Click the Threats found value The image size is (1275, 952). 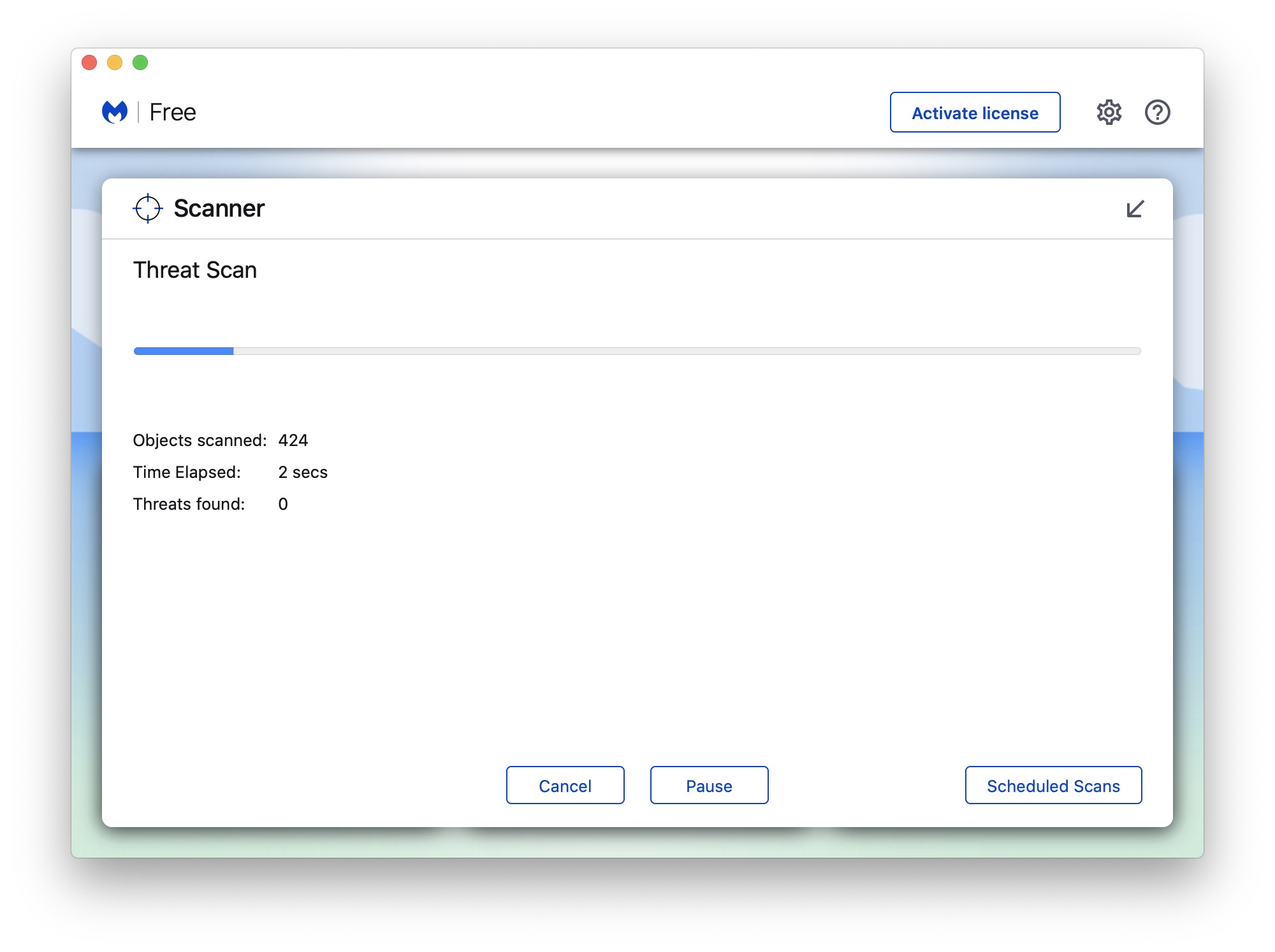[x=283, y=504]
